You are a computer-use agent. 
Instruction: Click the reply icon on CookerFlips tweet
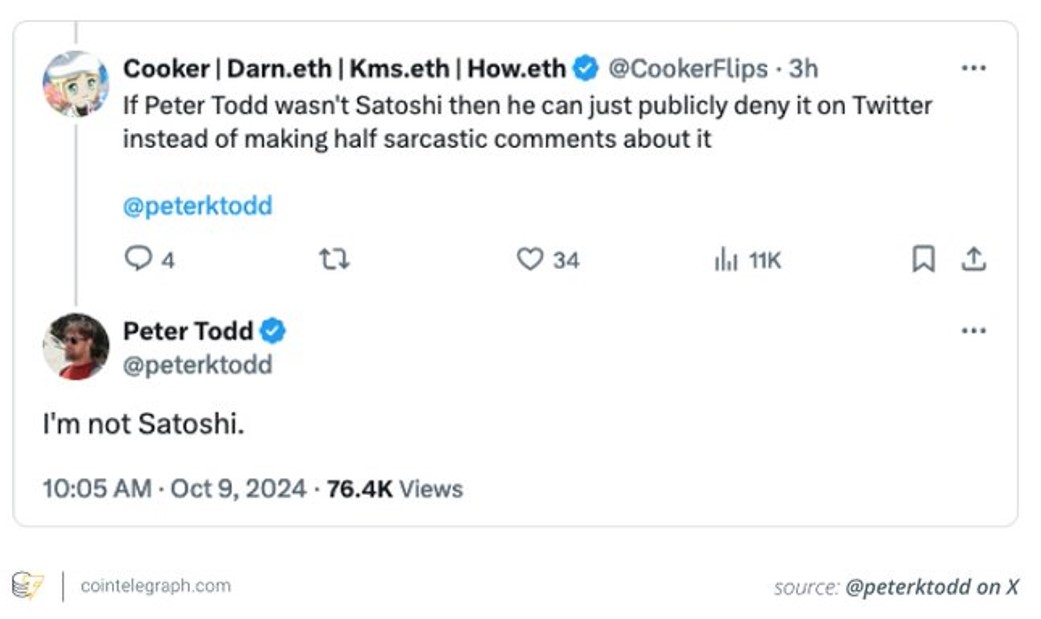point(137,260)
